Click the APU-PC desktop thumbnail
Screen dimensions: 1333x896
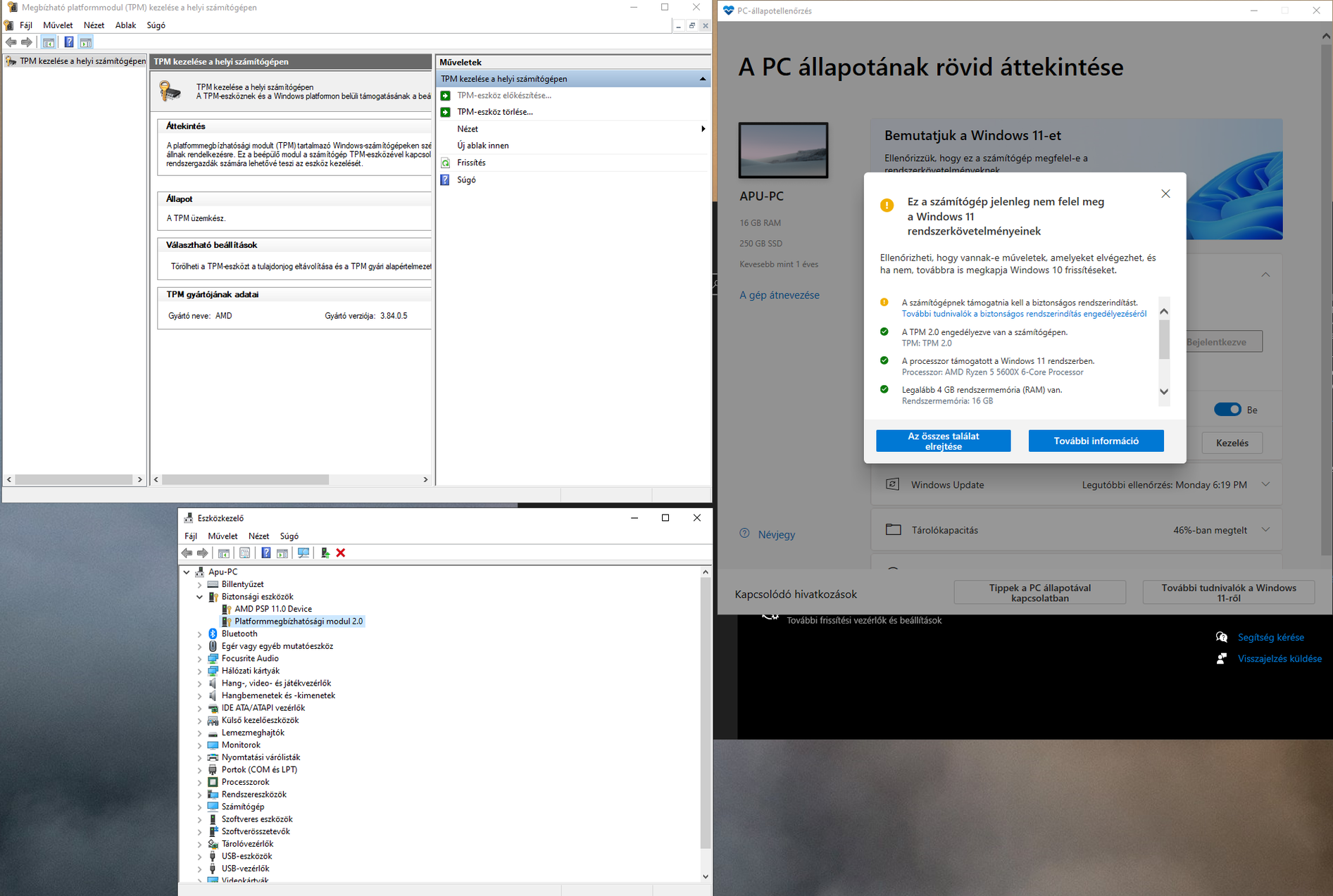click(x=783, y=150)
